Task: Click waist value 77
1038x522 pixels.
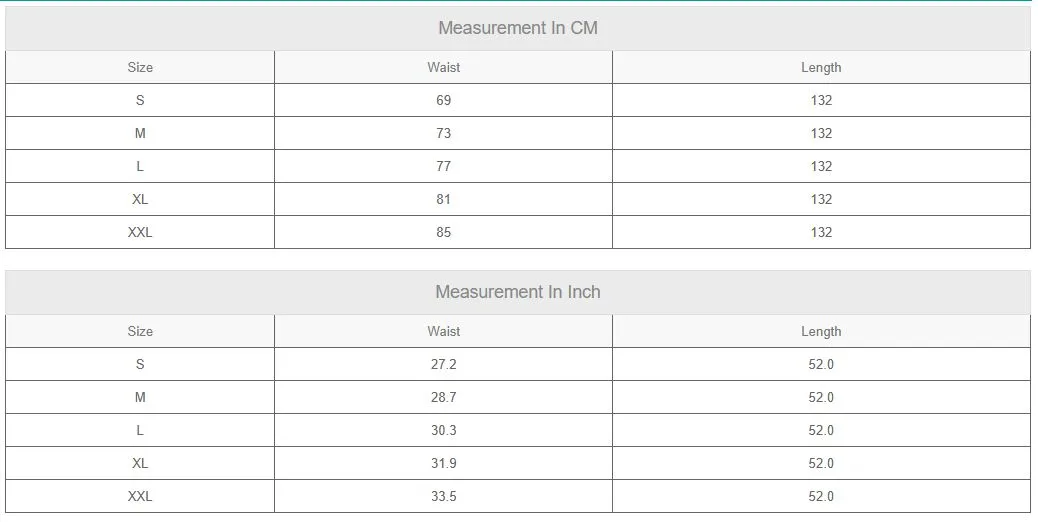Action: pos(443,166)
